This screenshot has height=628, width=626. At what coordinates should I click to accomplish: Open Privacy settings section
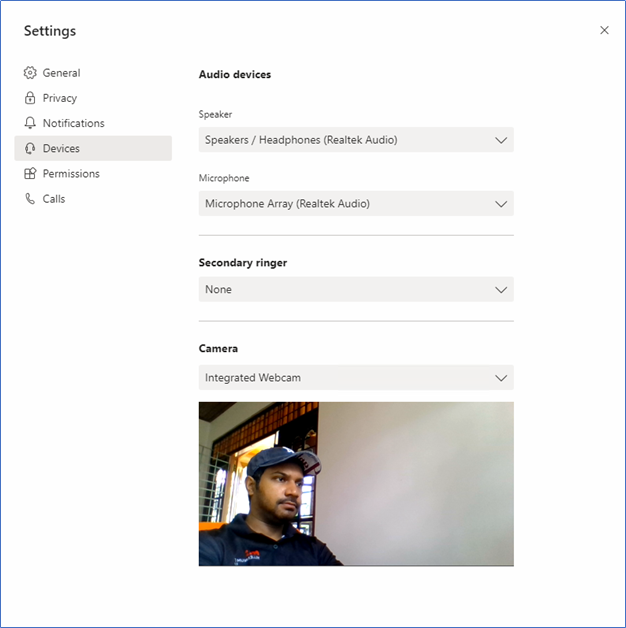click(93, 98)
